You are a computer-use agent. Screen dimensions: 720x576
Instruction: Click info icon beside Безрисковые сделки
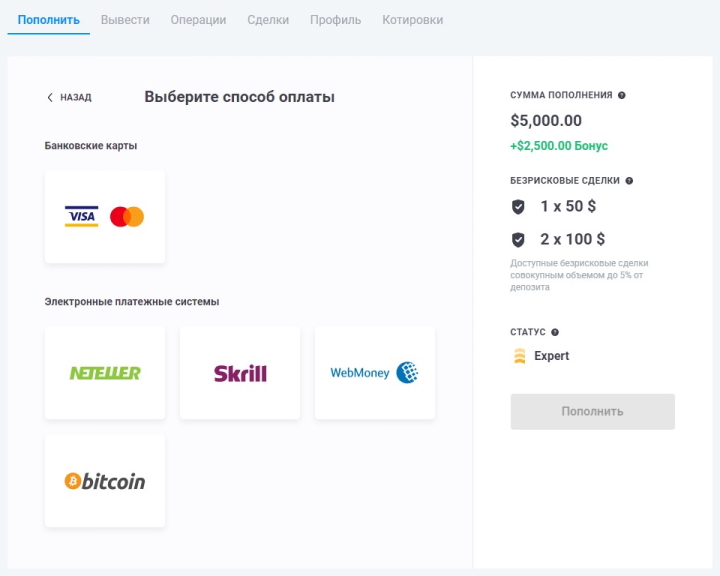629,181
